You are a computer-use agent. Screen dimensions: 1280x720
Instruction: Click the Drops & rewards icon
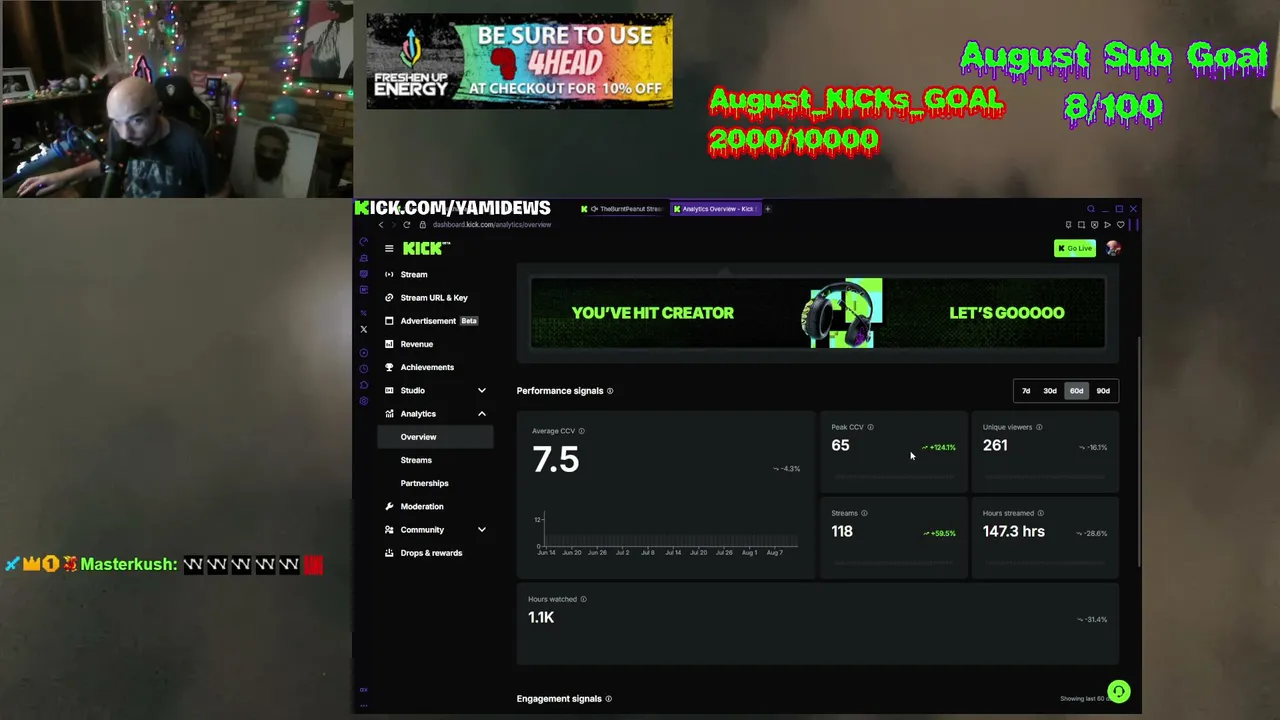point(389,553)
